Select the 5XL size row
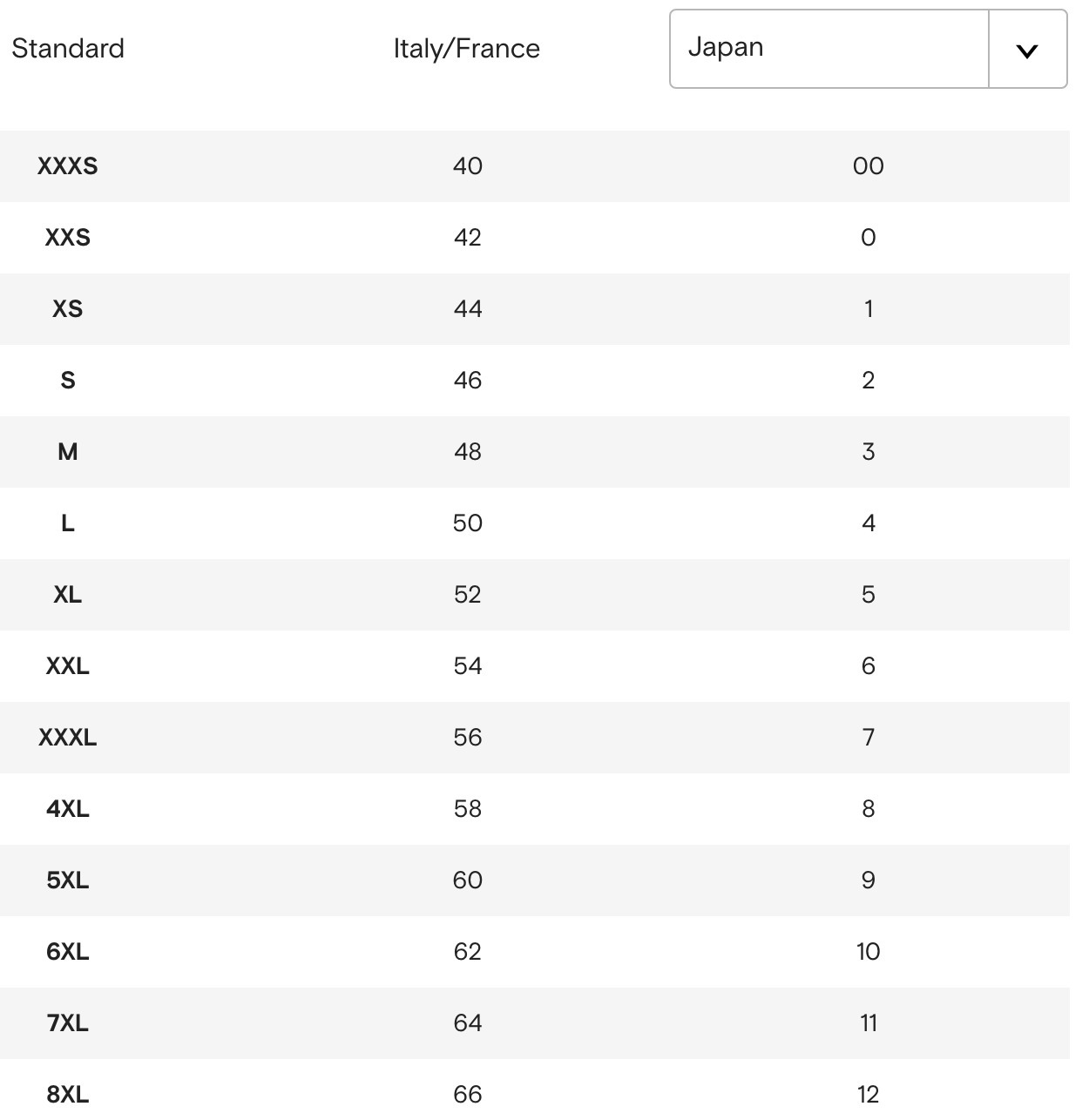 tap(535, 880)
